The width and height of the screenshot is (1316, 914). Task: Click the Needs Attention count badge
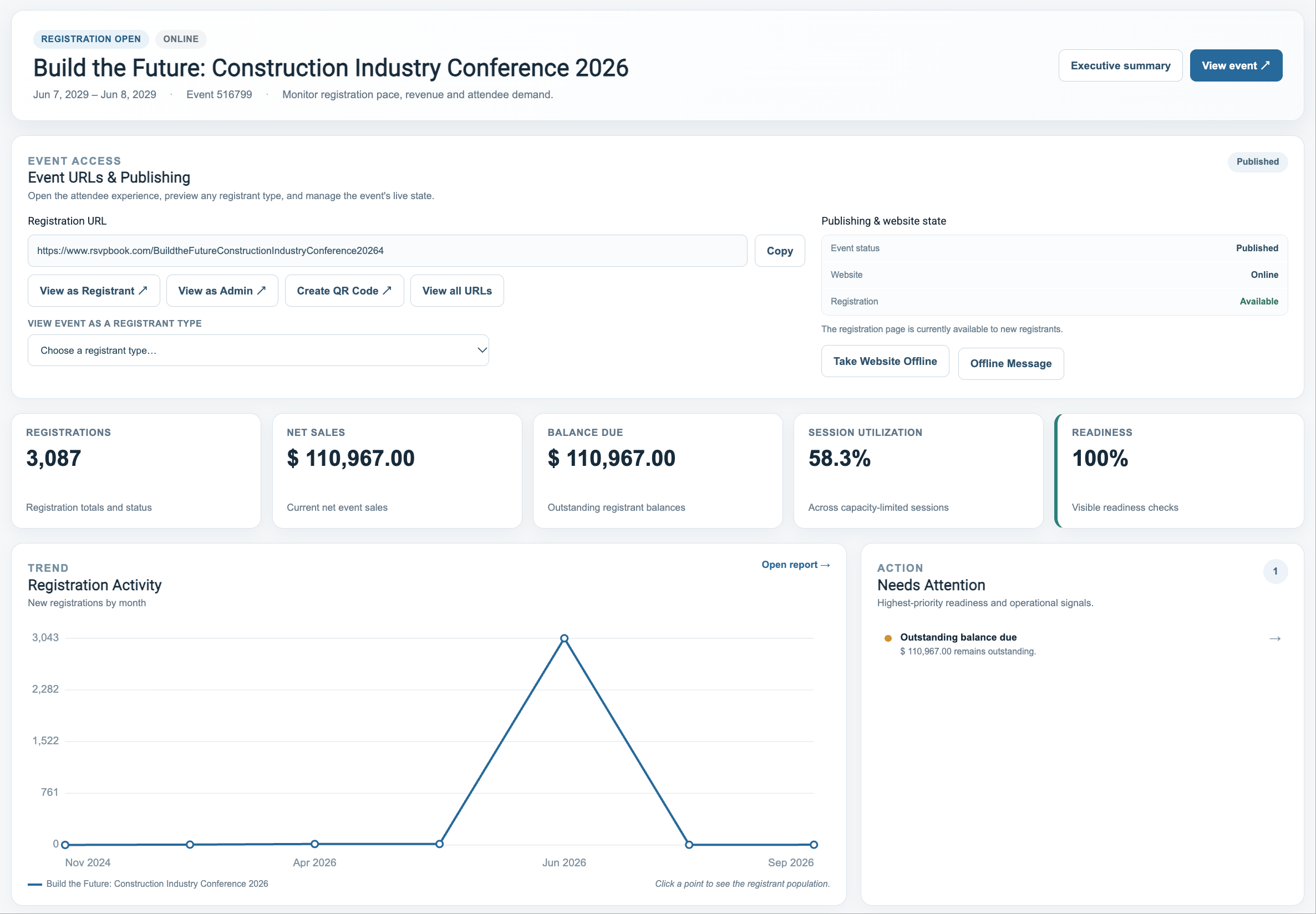click(1275, 572)
